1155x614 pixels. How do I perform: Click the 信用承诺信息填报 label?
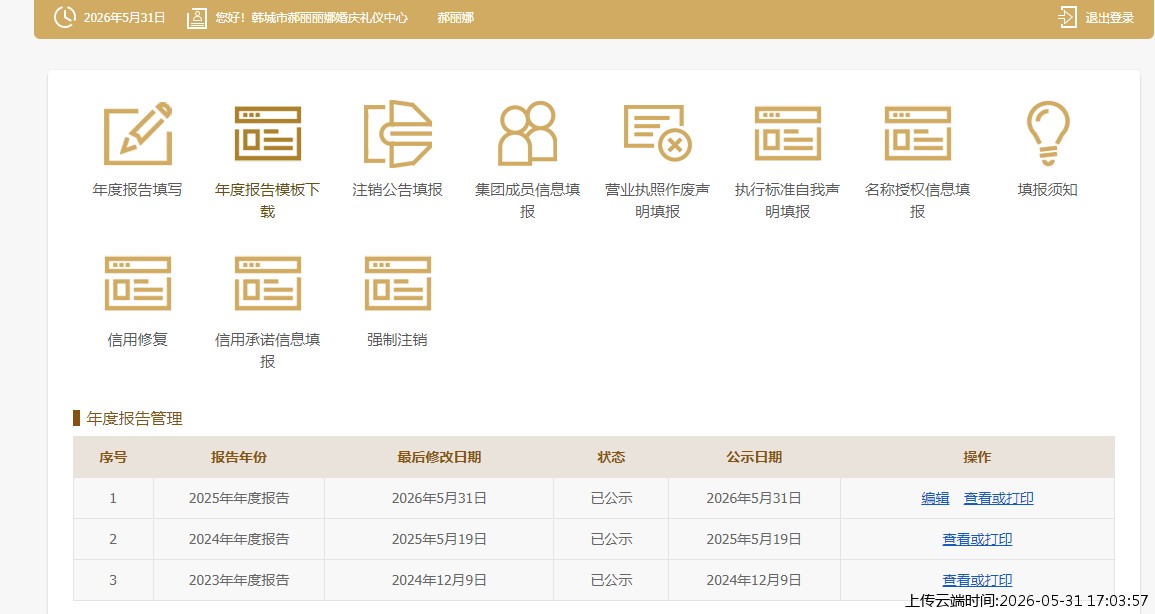[267, 350]
